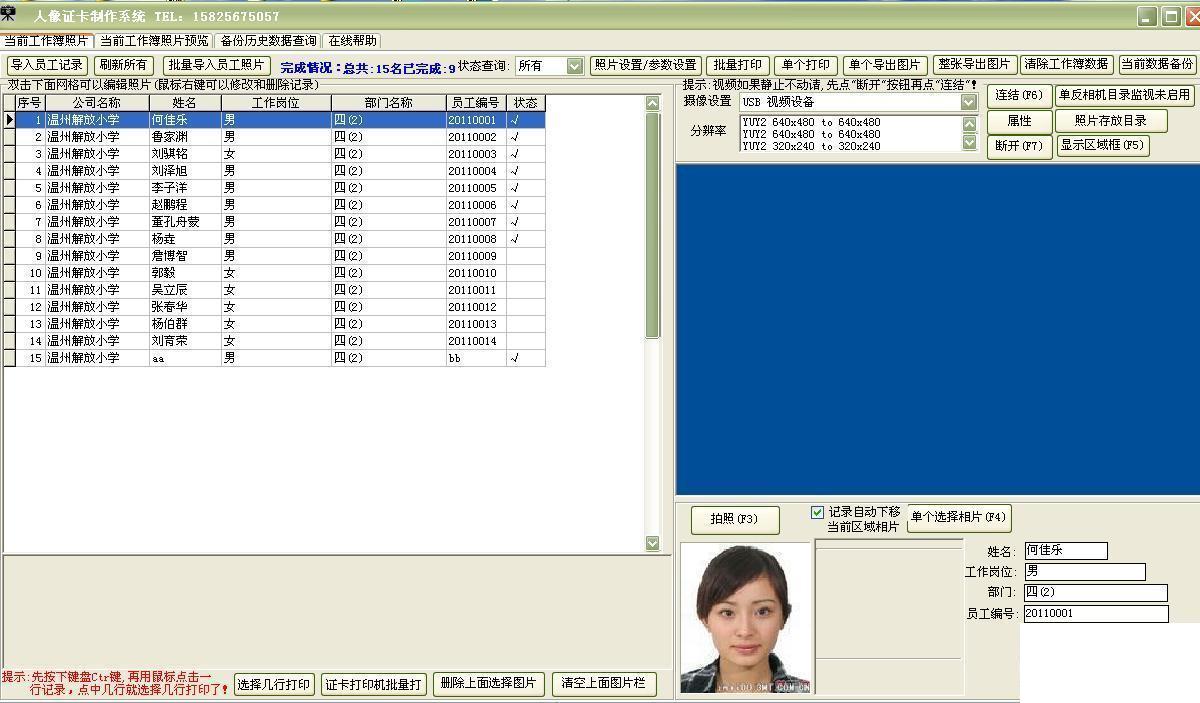This screenshot has width=1200, height=703.
Task: Open 照片存放目录 button
Action: point(1111,121)
